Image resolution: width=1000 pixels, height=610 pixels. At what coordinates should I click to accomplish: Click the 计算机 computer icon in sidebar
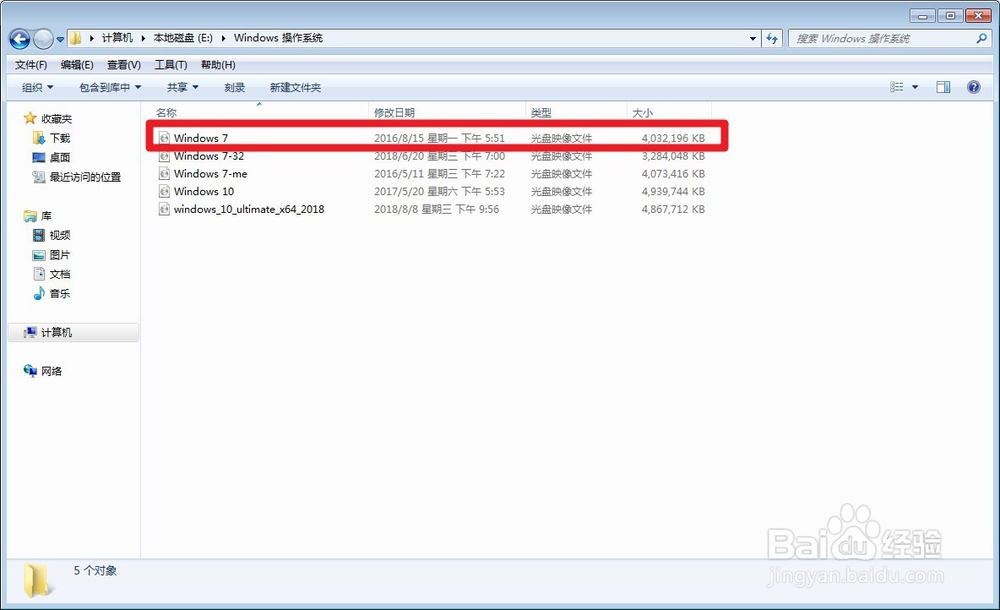coord(30,332)
